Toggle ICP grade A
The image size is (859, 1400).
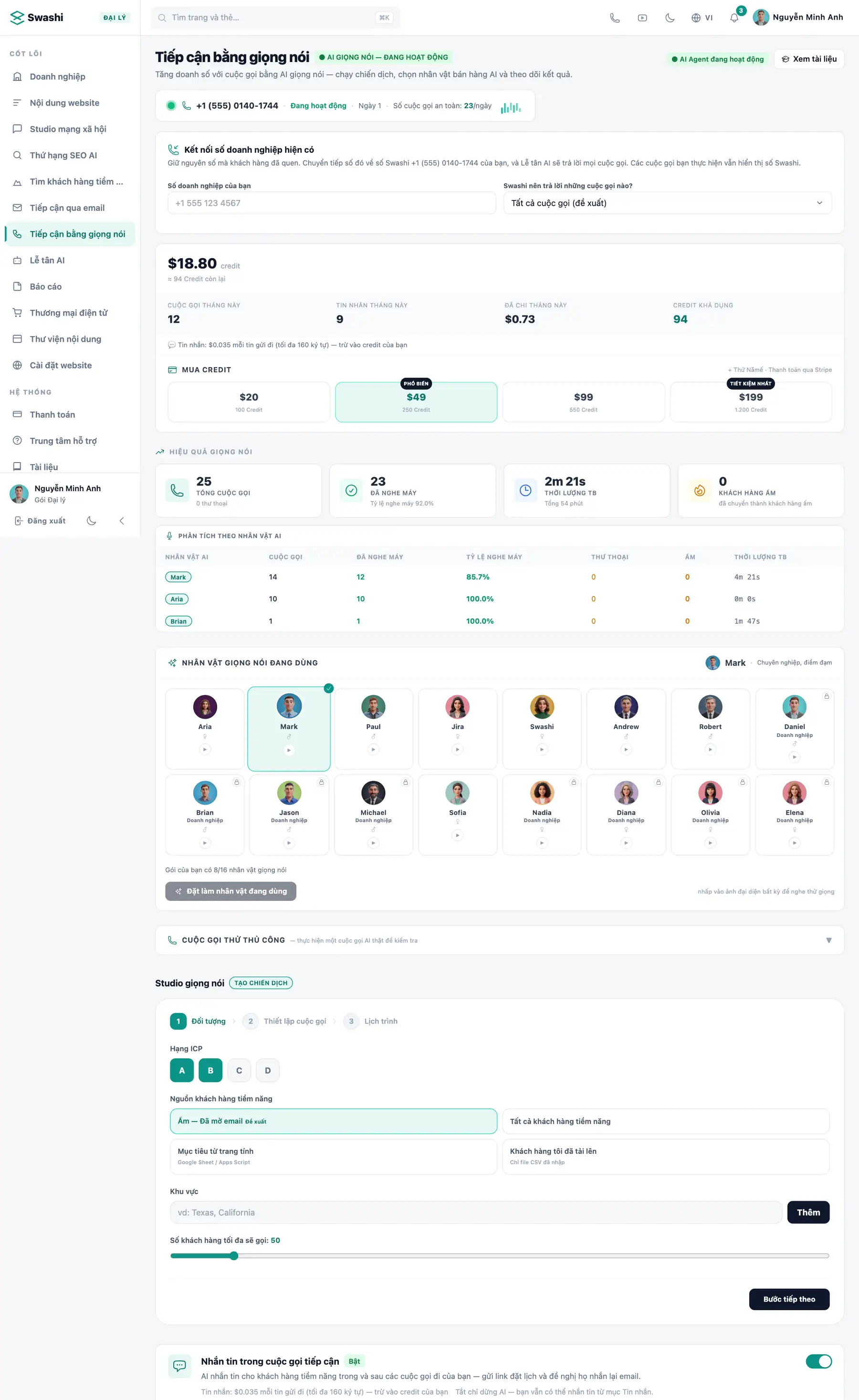pyautogui.click(x=182, y=1071)
